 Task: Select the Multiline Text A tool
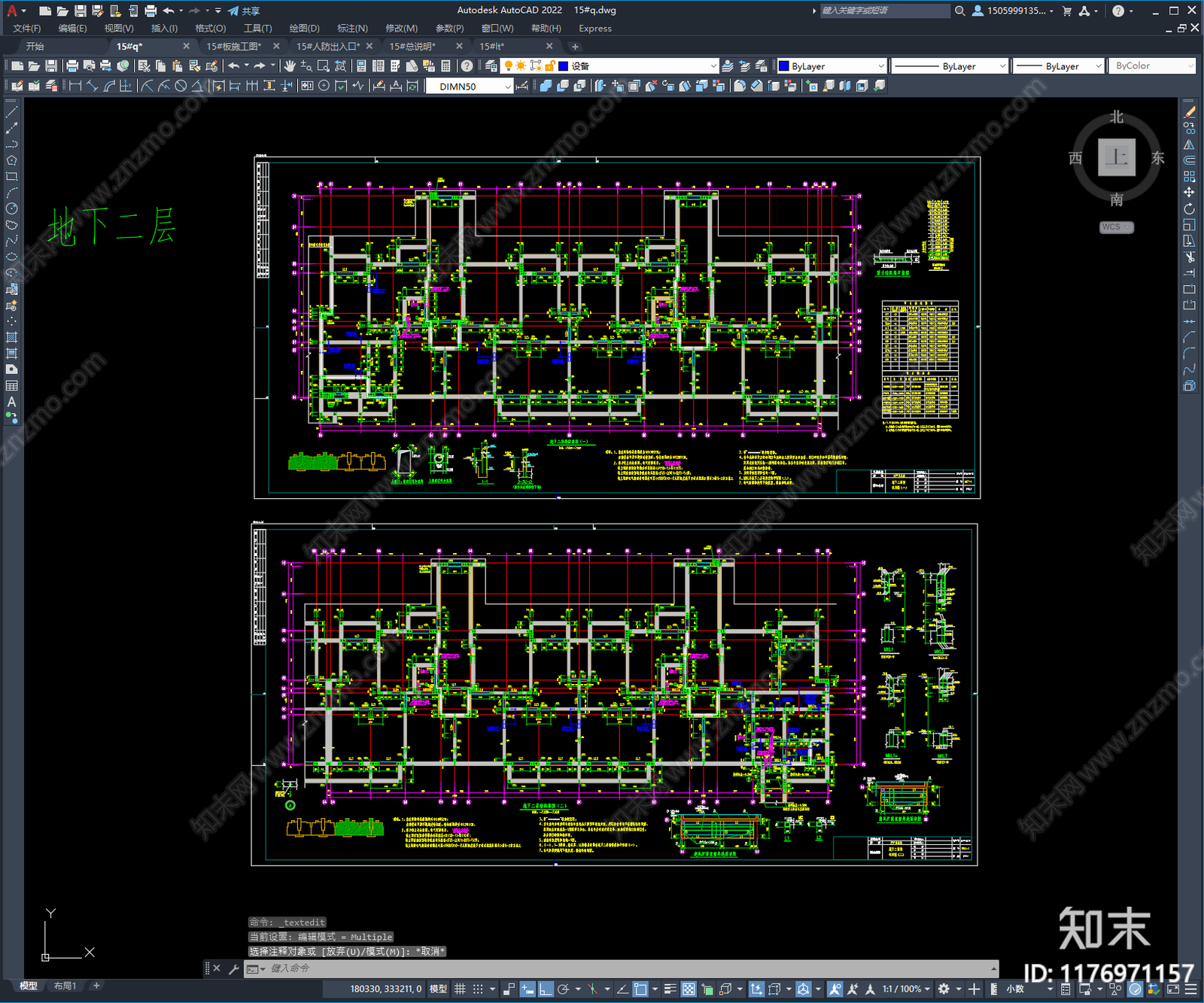coord(11,402)
